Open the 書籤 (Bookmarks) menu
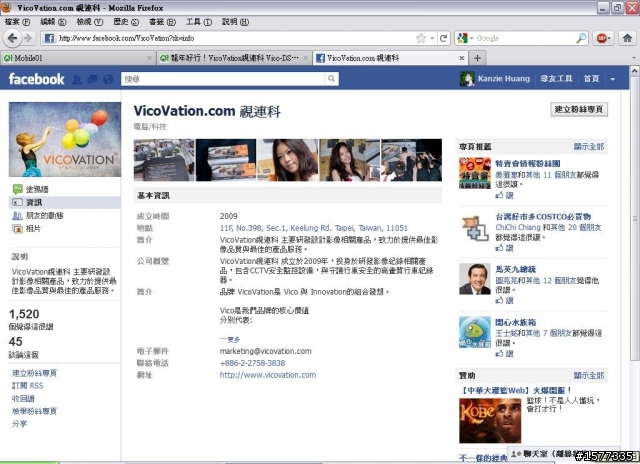The width and height of the screenshot is (640, 464). (x=162, y=22)
